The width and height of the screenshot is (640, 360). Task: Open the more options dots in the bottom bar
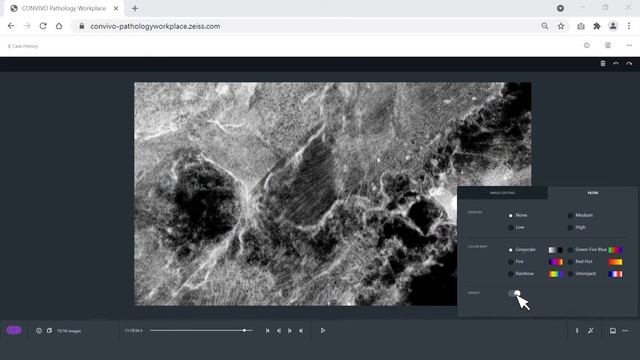tap(625, 331)
